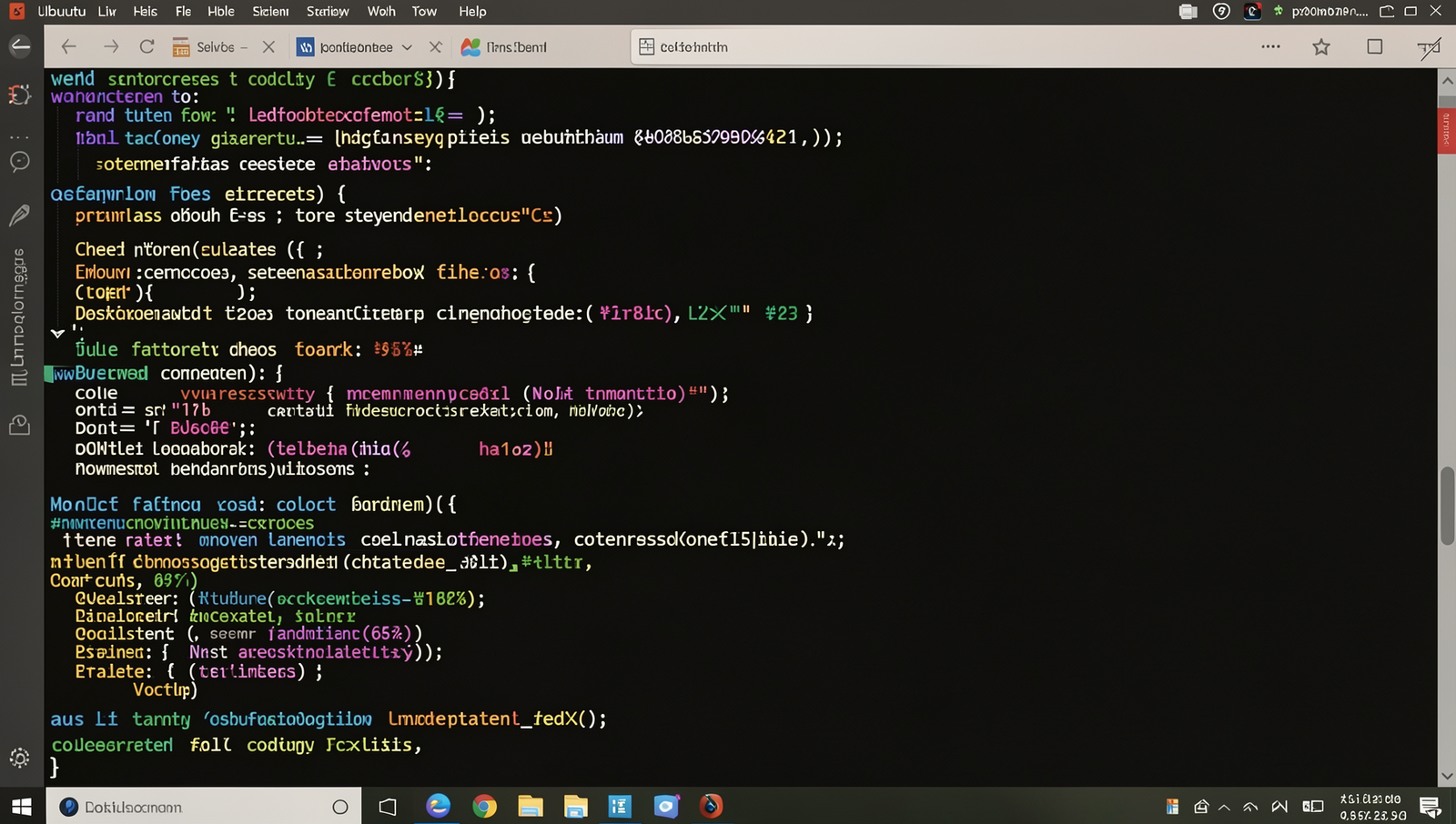Open the Tow menu
Image resolution: width=1456 pixels, height=824 pixels.
point(424,11)
